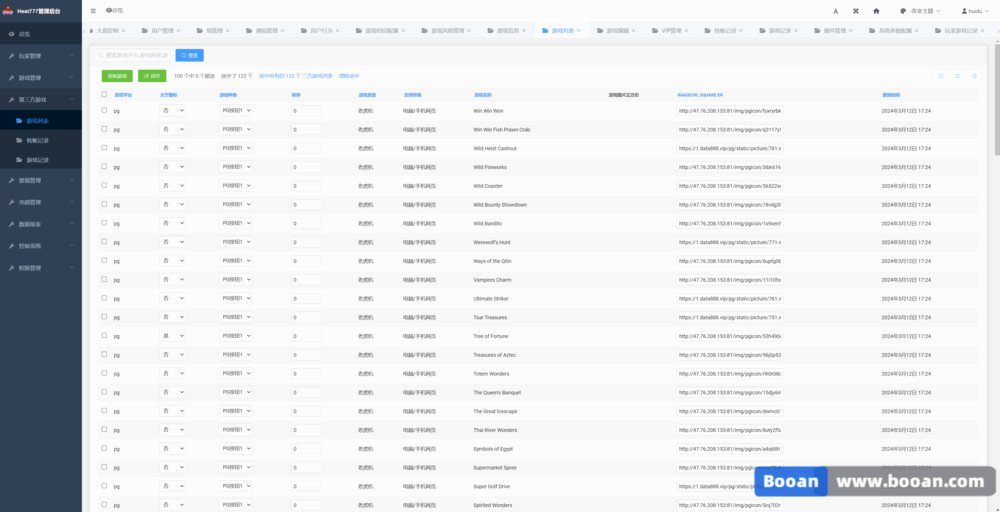This screenshot has height=512, width=1000.
Task: Click the green 保存 save button
Action: click(x=152, y=76)
